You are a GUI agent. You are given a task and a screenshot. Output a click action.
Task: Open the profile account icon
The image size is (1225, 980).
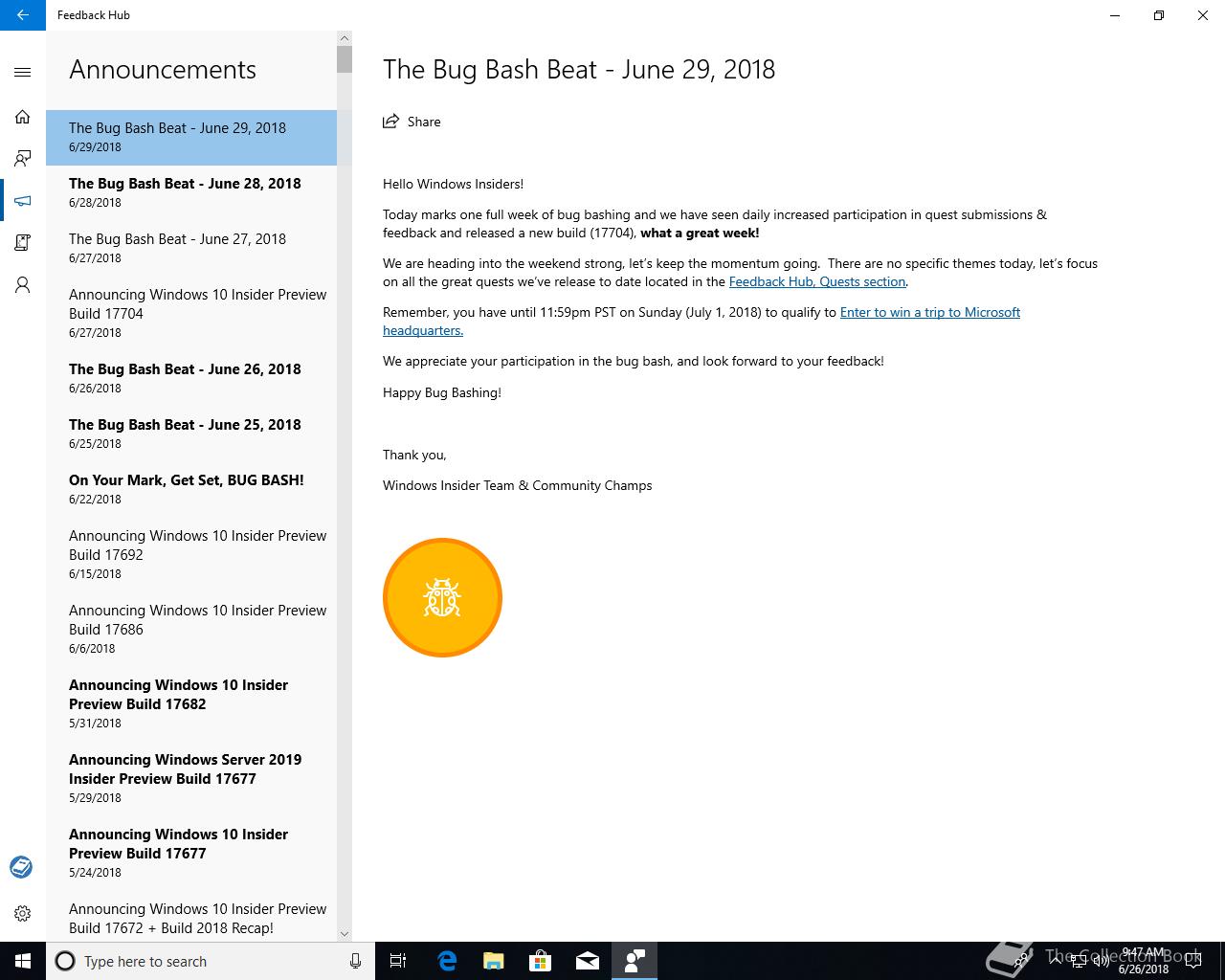point(23,285)
